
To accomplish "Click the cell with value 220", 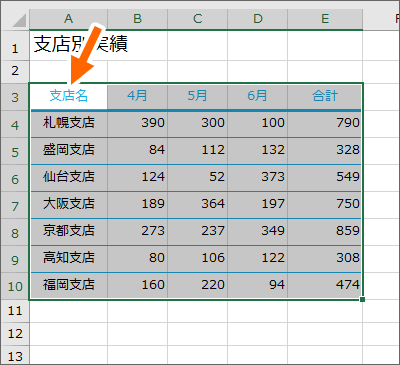I will (198, 286).
